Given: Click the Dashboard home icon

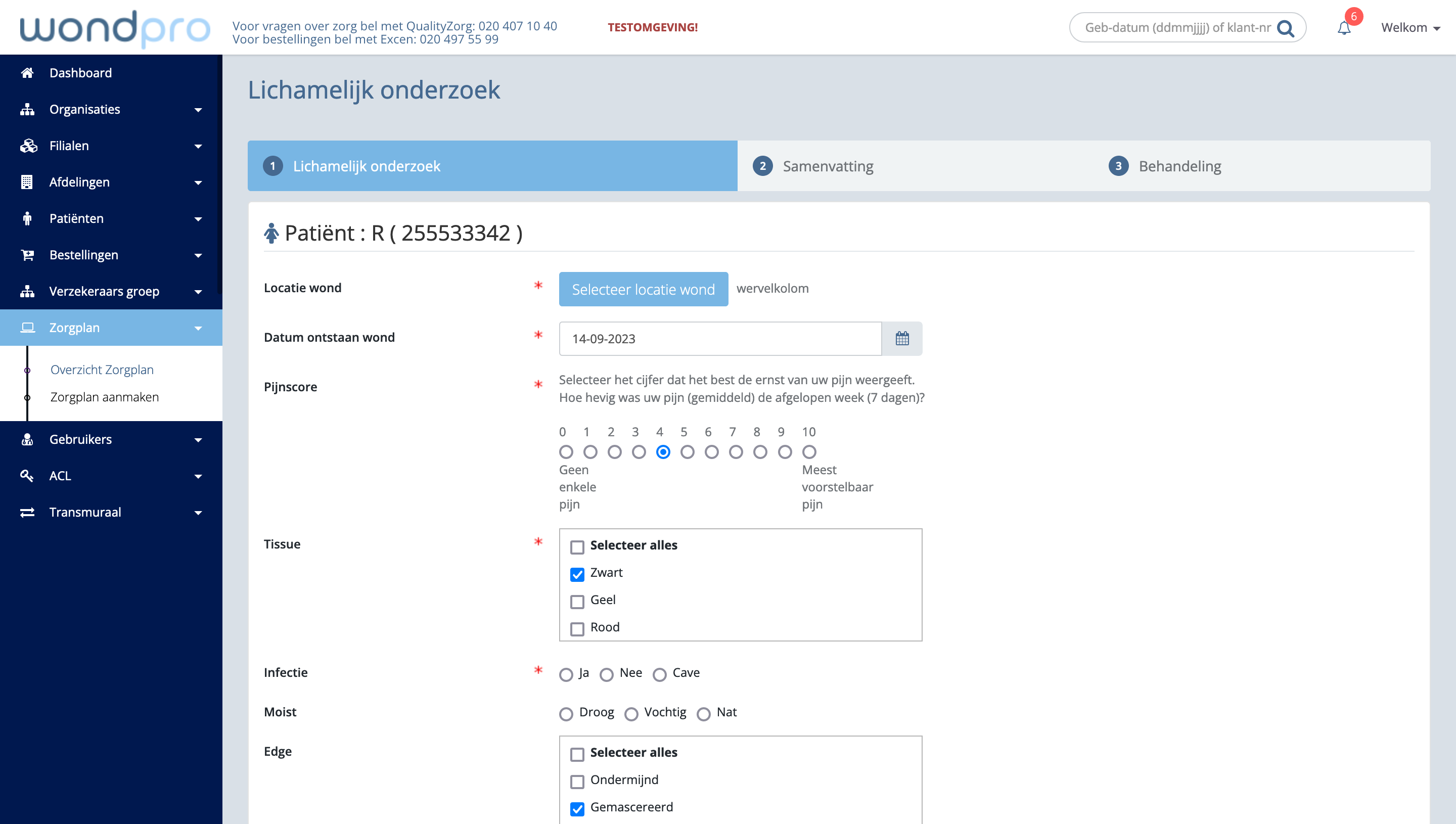Looking at the screenshot, I should 27,72.
